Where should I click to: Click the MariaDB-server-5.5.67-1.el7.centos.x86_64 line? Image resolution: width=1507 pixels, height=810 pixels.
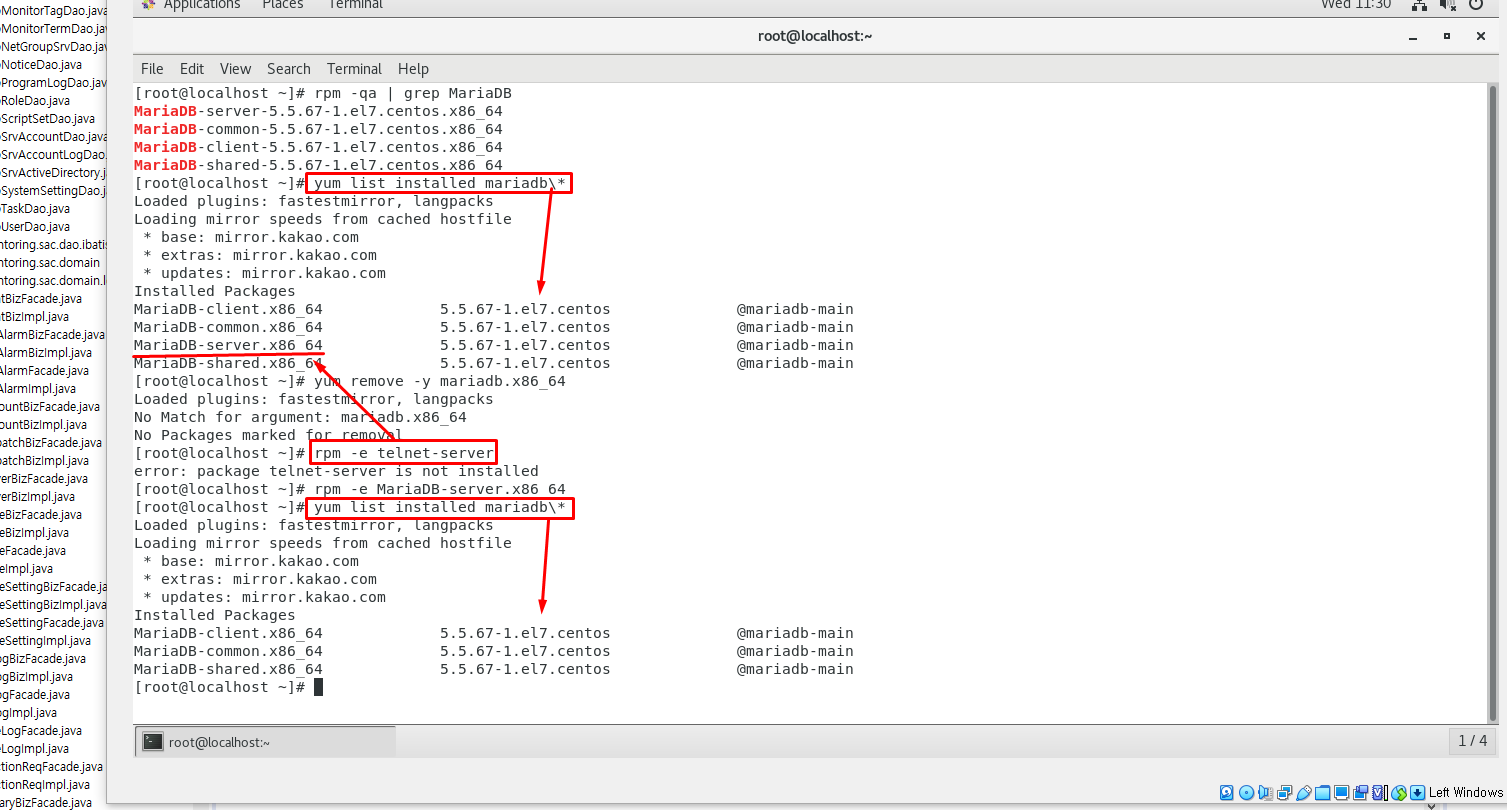point(318,111)
